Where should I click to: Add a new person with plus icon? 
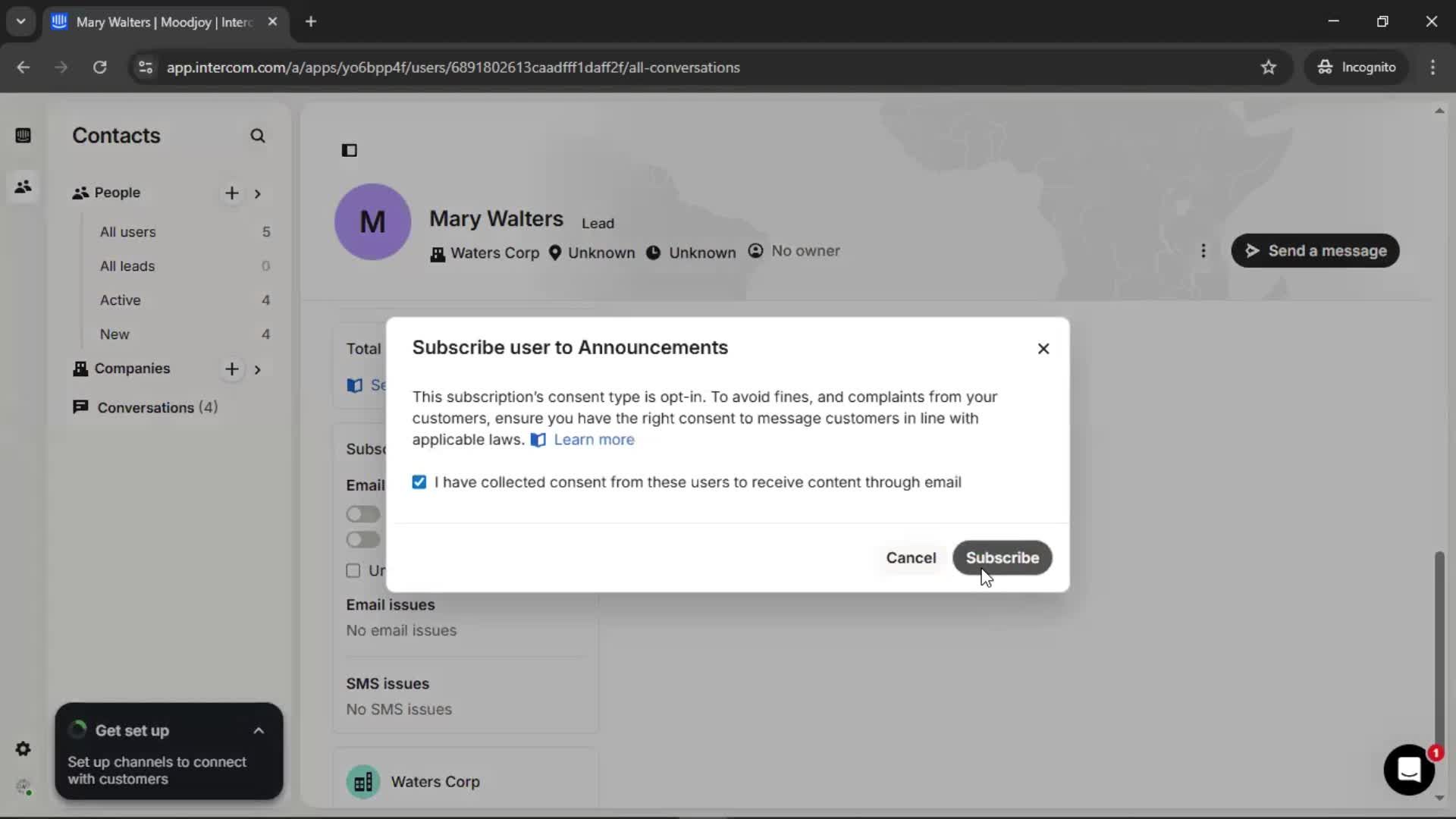232,193
